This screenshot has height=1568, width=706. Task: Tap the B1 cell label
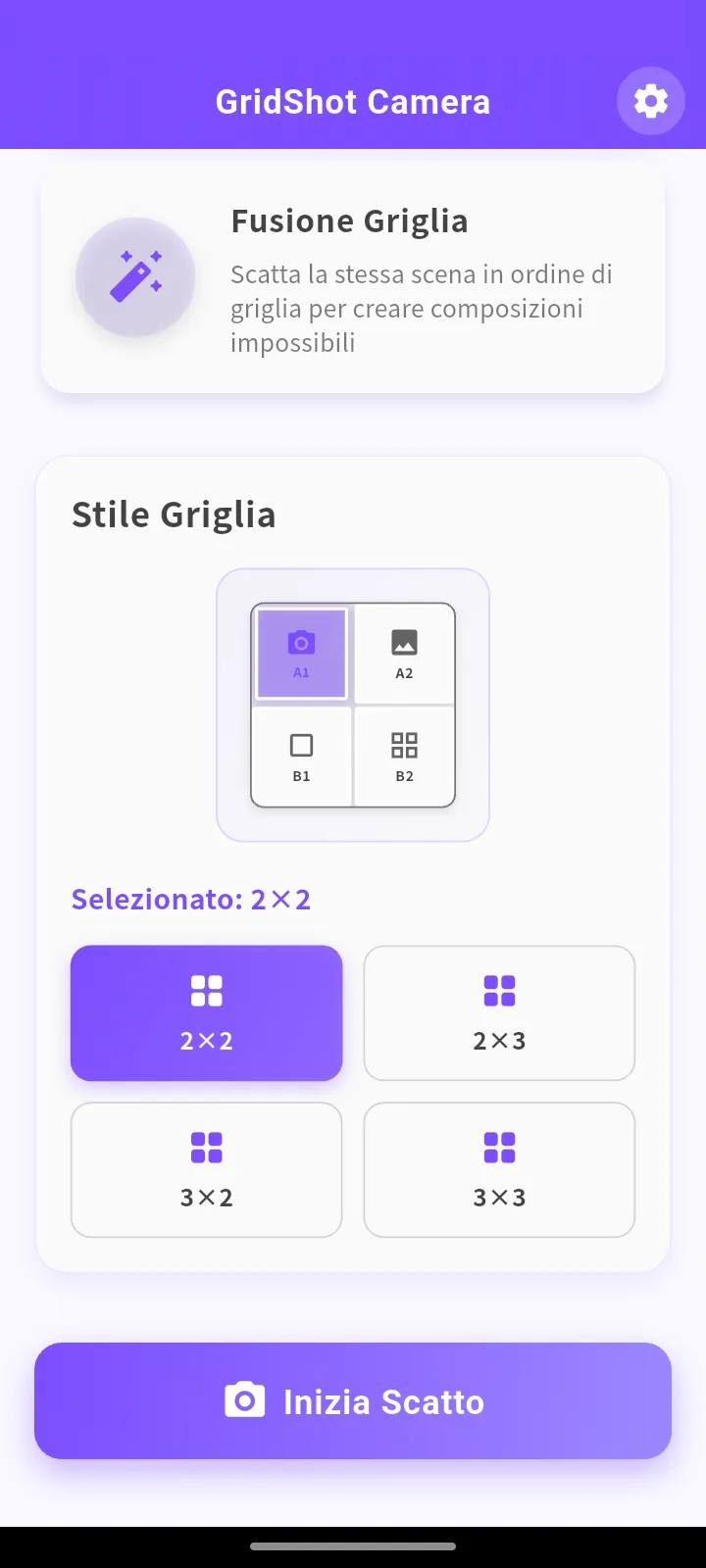301,776
